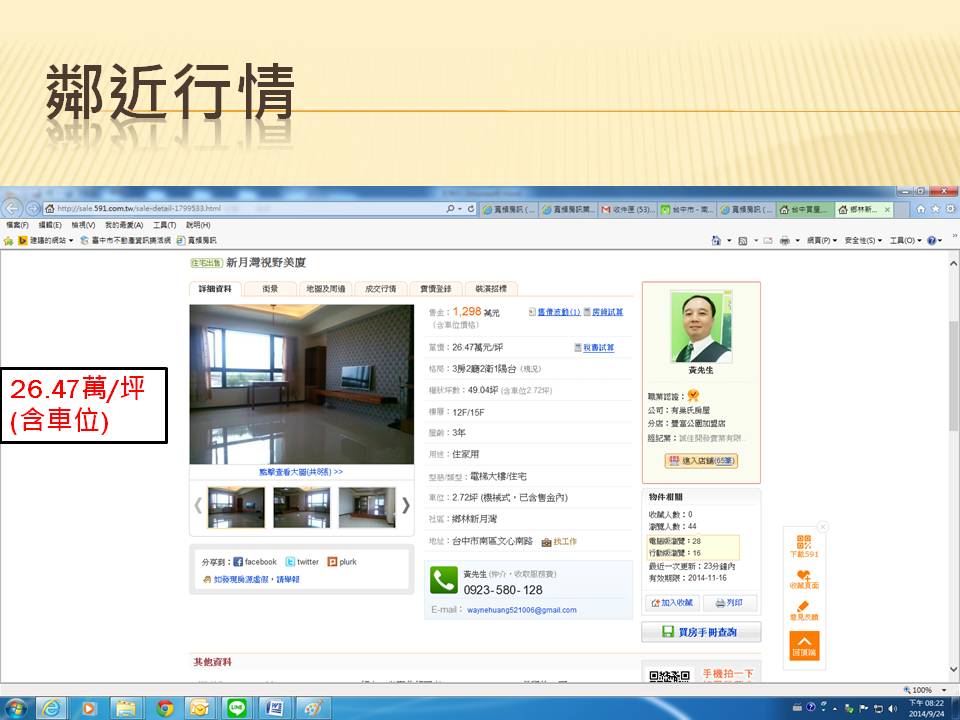Open the large living room main photo
Screen dimensions: 960x720
pyautogui.click(x=302, y=384)
